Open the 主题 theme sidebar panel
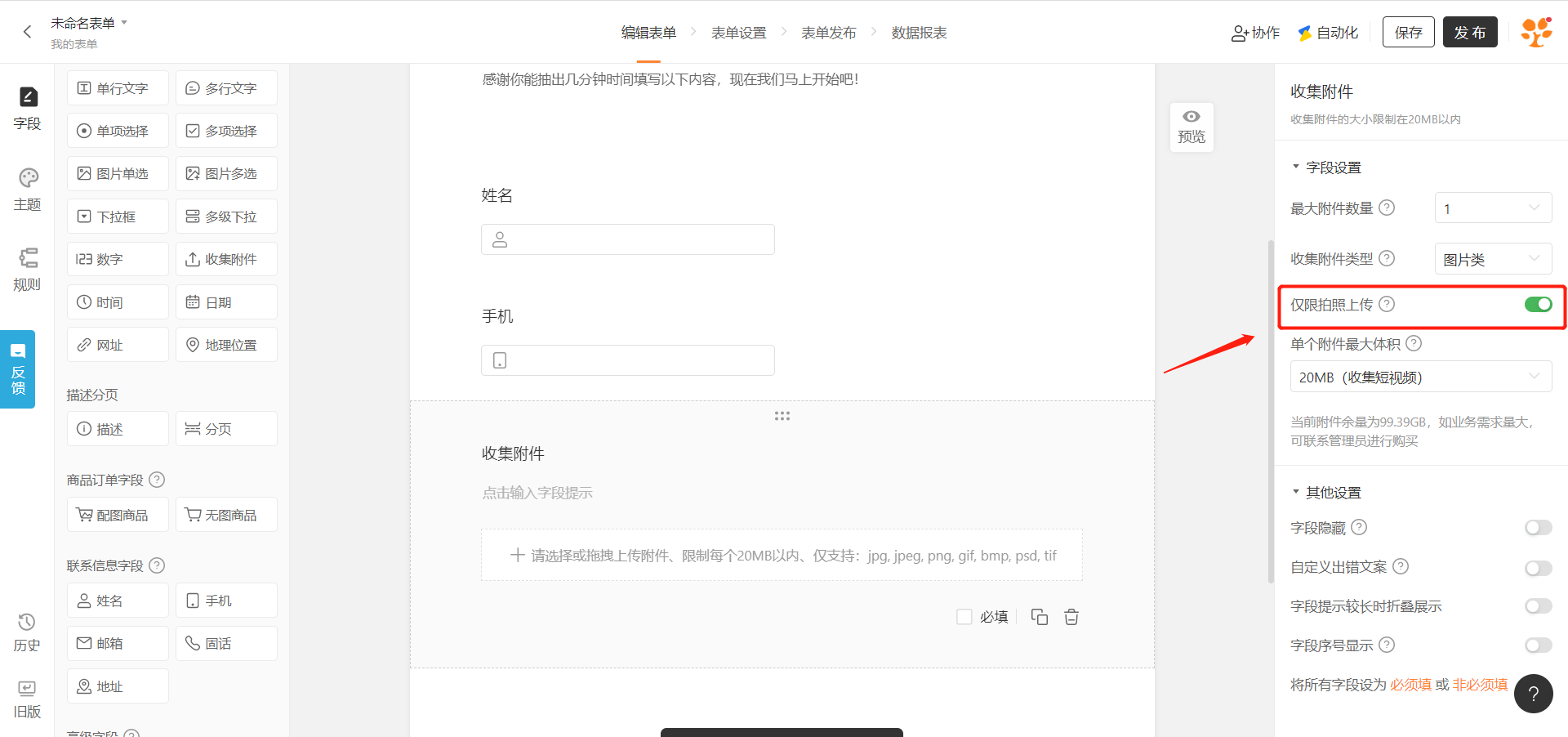 (x=28, y=189)
